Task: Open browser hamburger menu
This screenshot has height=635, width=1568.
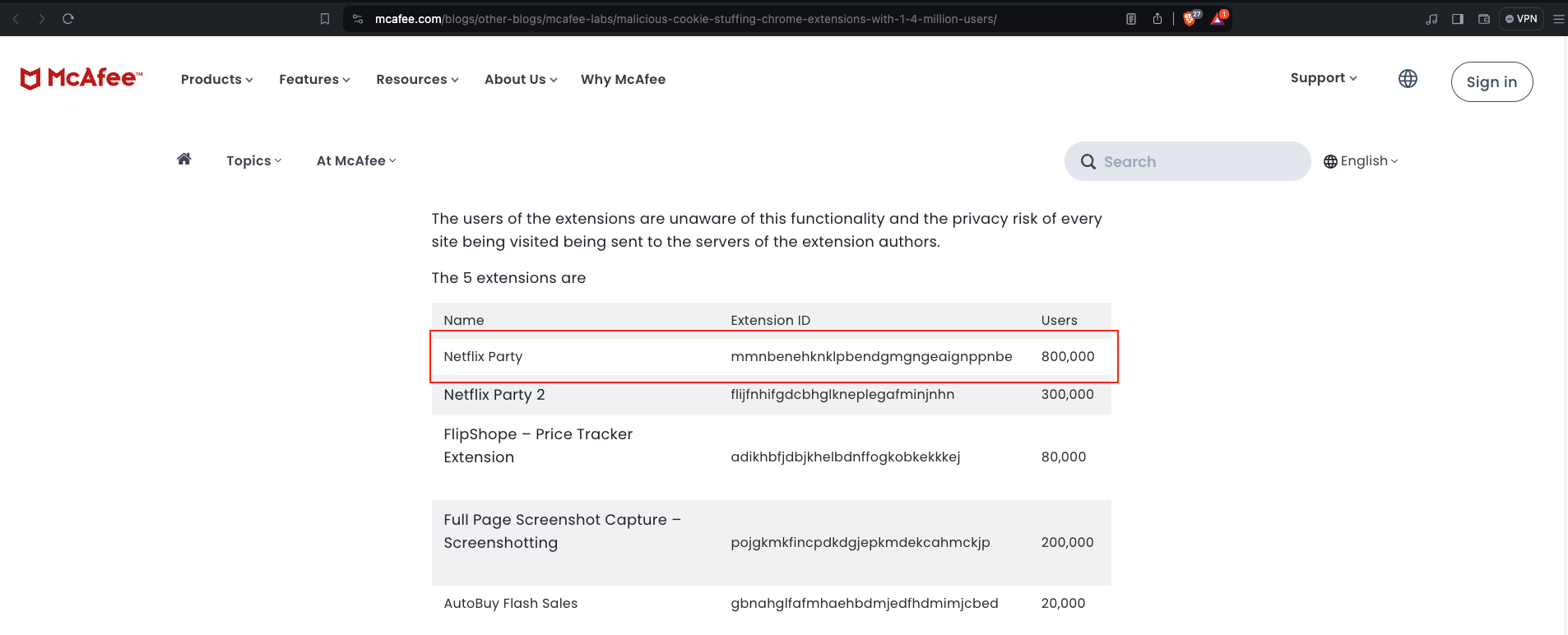Action: 1558,19
